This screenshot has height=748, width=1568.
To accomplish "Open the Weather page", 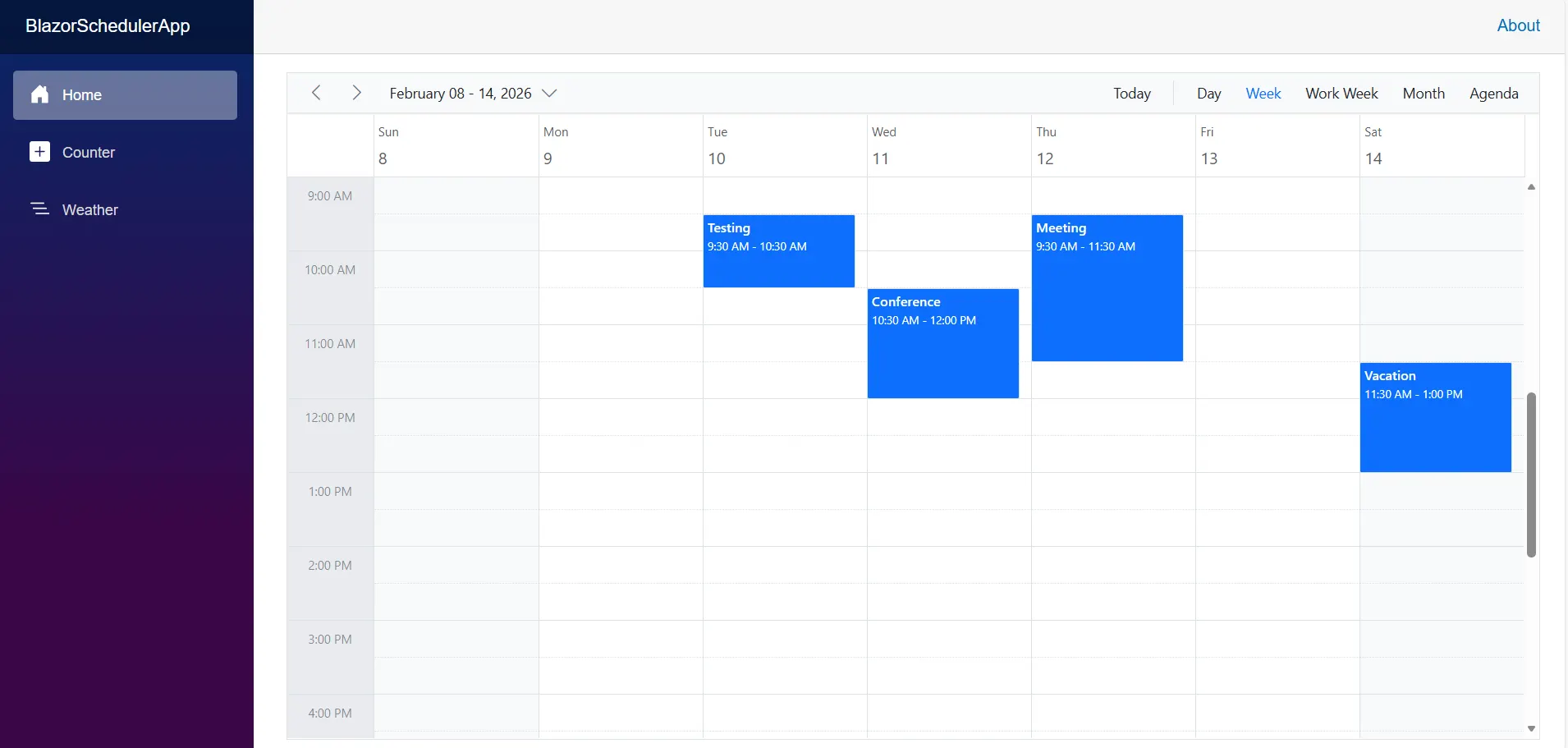I will [125, 209].
